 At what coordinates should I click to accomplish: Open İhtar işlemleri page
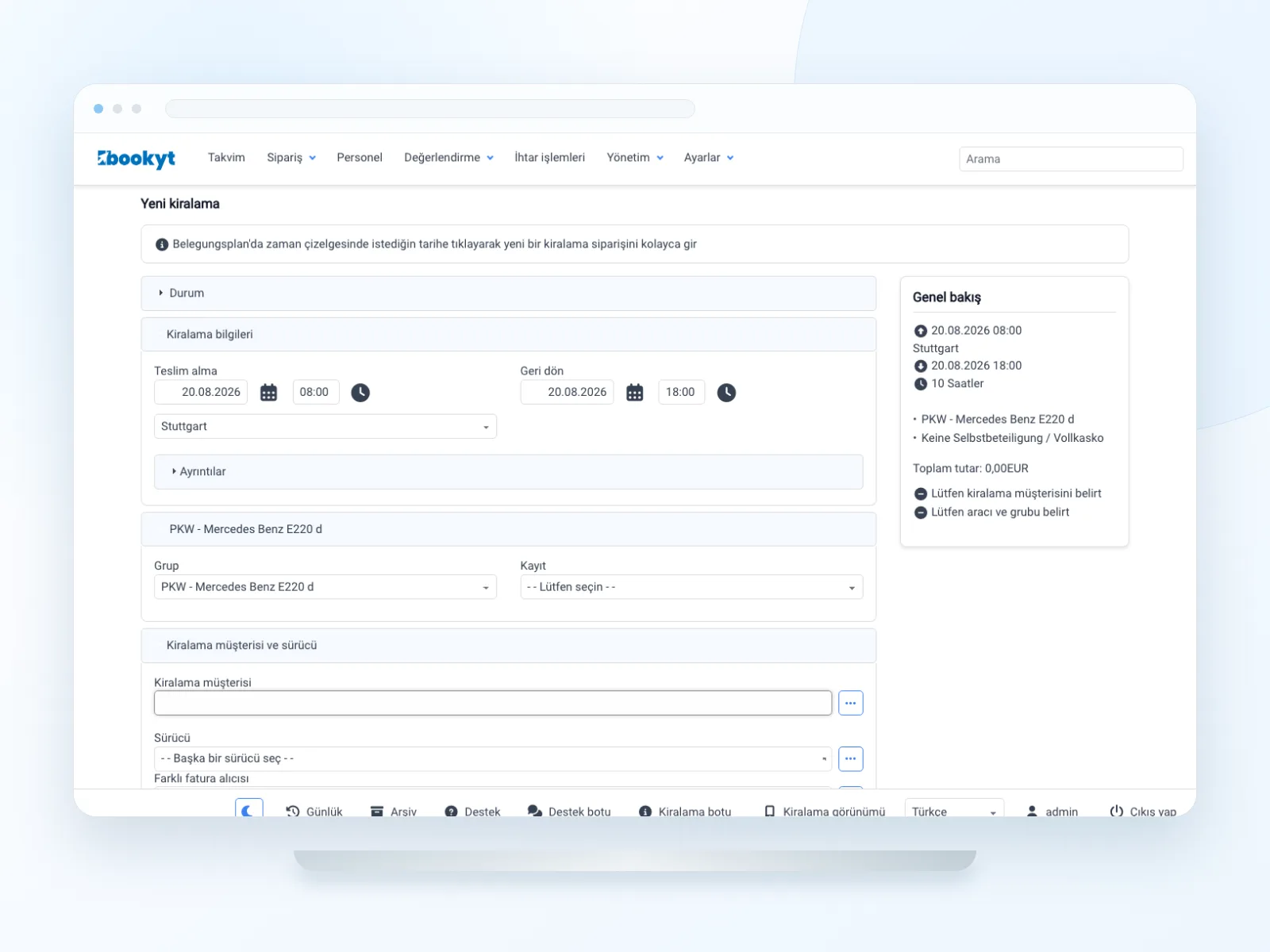point(549,158)
